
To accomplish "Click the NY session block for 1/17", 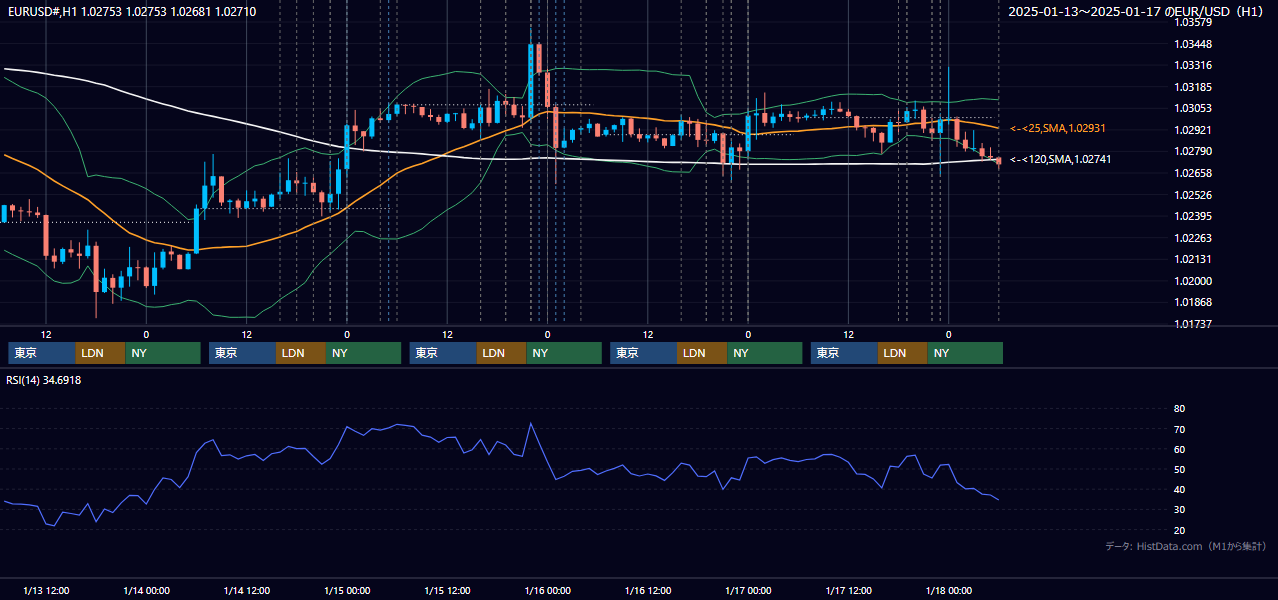I will [966, 353].
